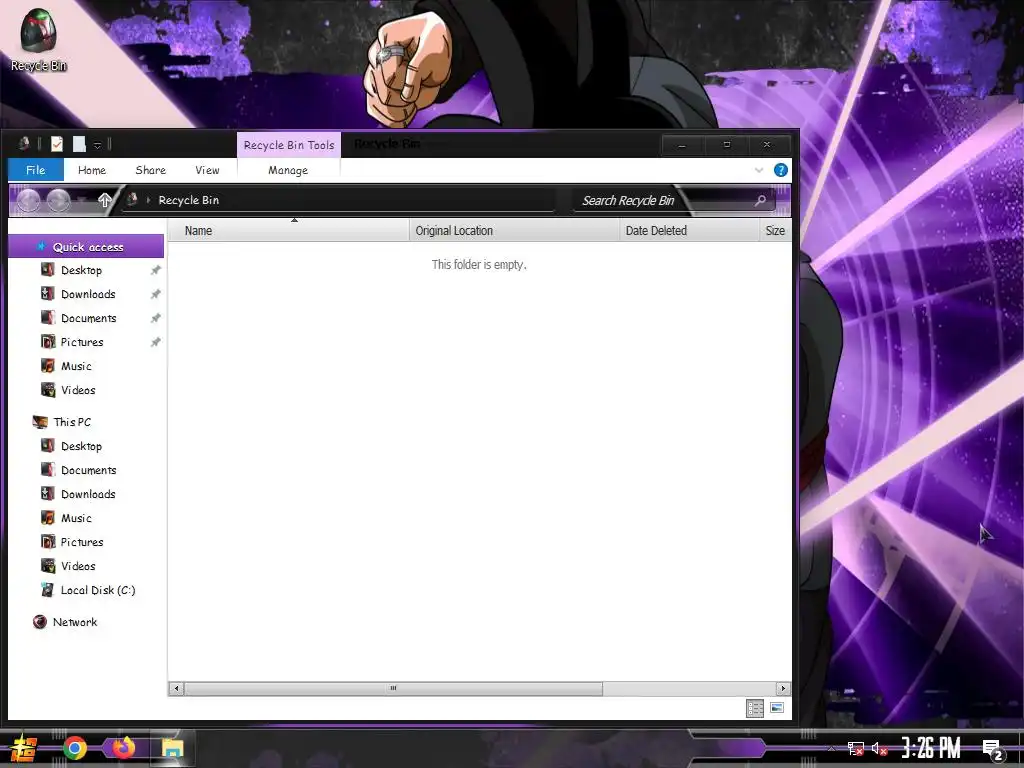Screen dimensions: 1024x768
Task: Click the New folder quick access toolbar icon
Action: tap(79, 144)
